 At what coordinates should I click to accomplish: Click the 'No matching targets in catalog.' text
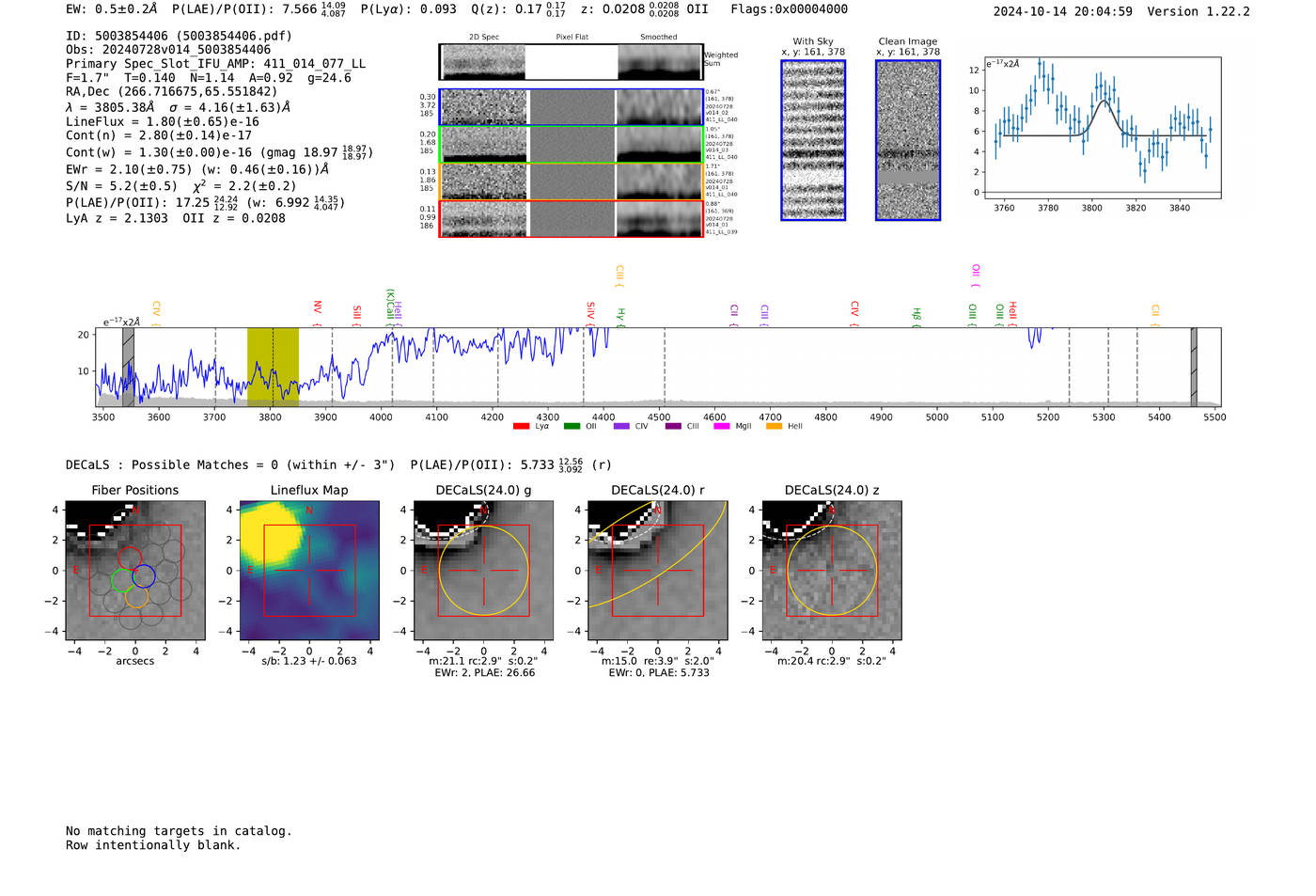179,831
